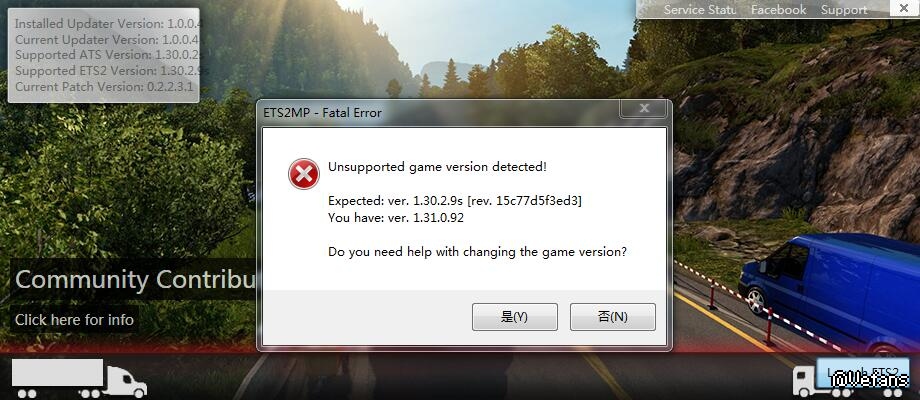The width and height of the screenshot is (920, 400).
Task: Click the 'Click here for info' link
Action: click(75, 320)
